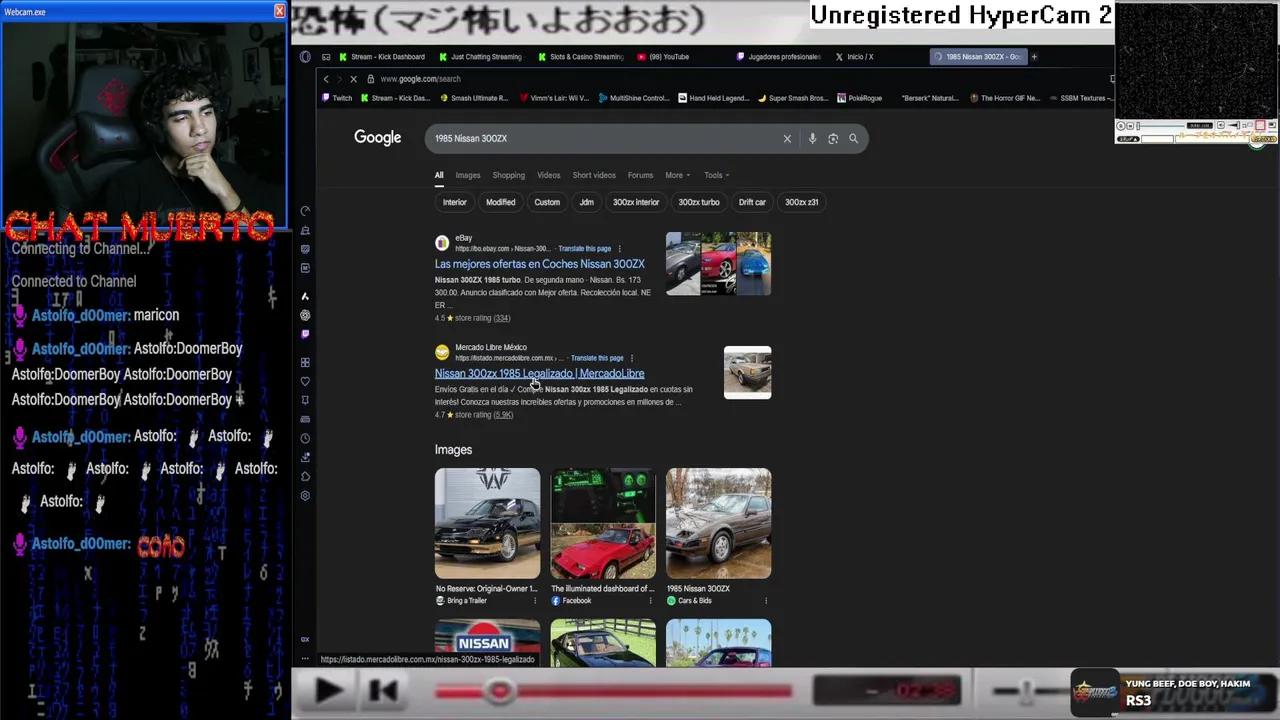Viewport: 1280px width, 720px height.
Task: Open the Twitch bookmark
Action: (337, 98)
